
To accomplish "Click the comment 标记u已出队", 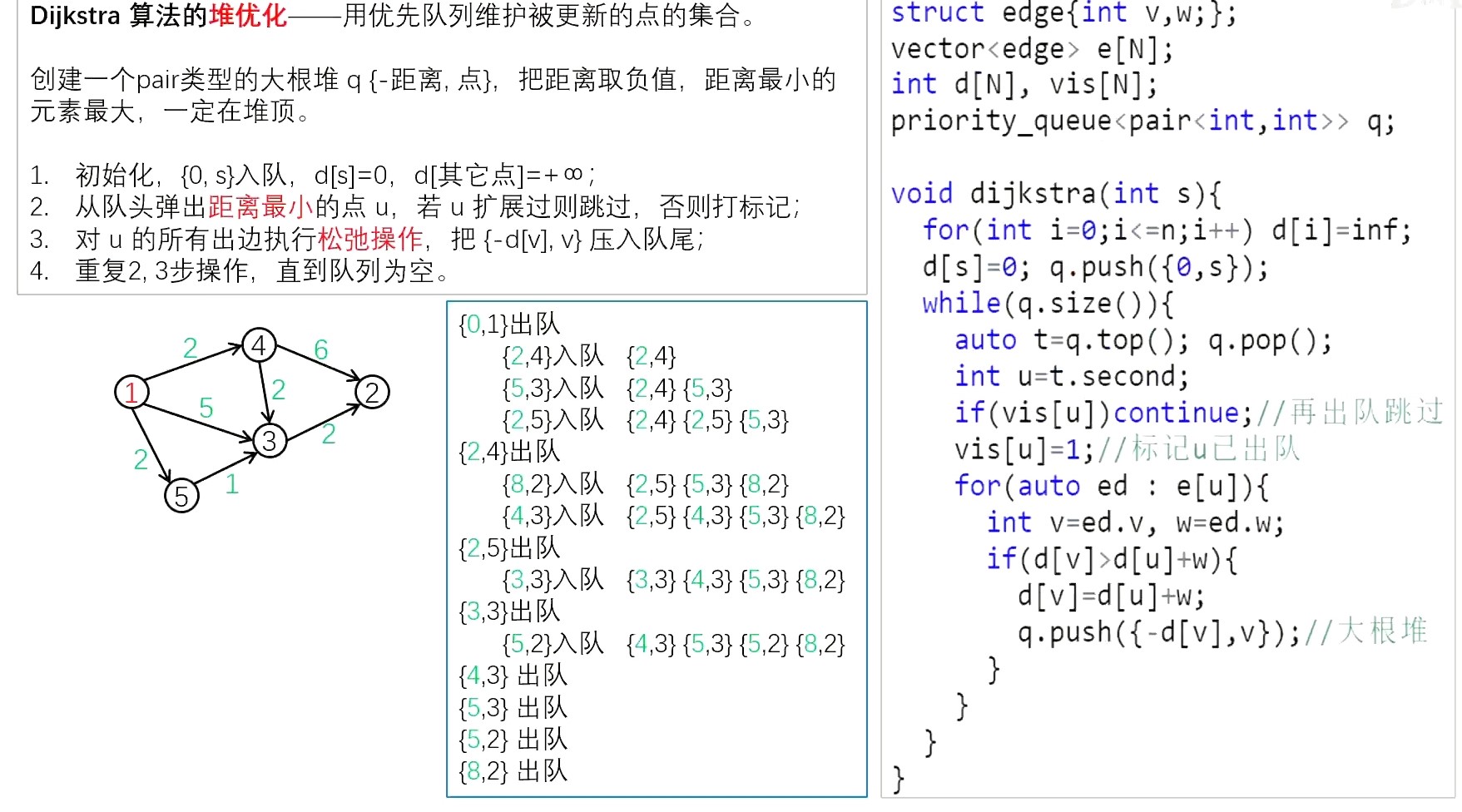I will 1216,449.
